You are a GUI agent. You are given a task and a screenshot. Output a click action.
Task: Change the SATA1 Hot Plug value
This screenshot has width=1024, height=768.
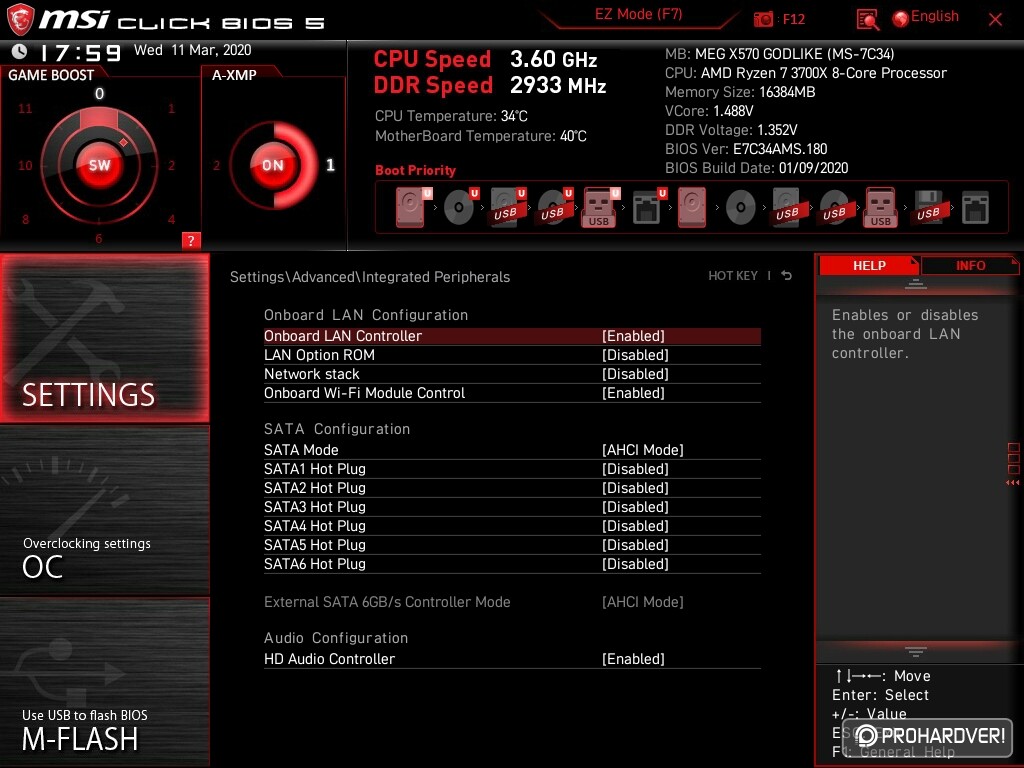pos(635,468)
